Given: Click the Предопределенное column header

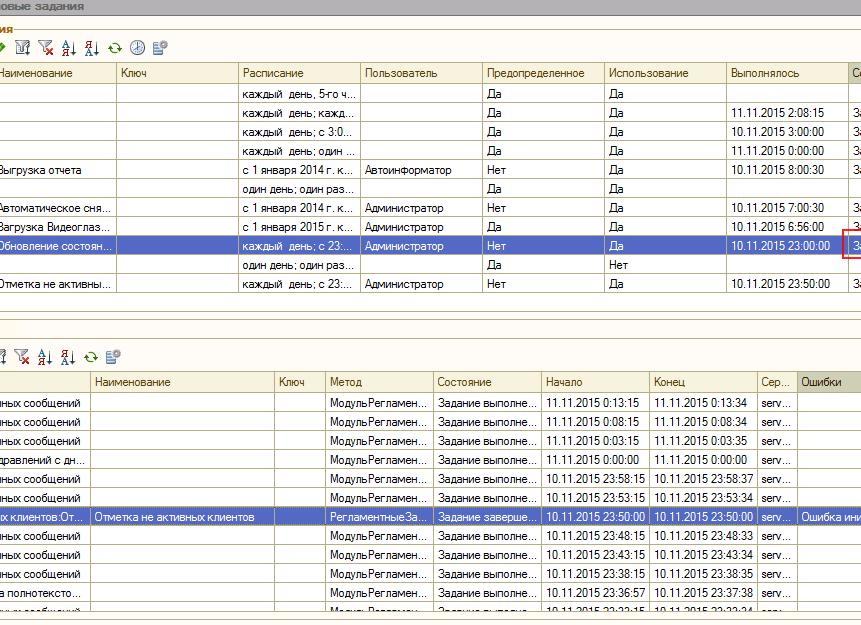Looking at the screenshot, I should [543, 73].
